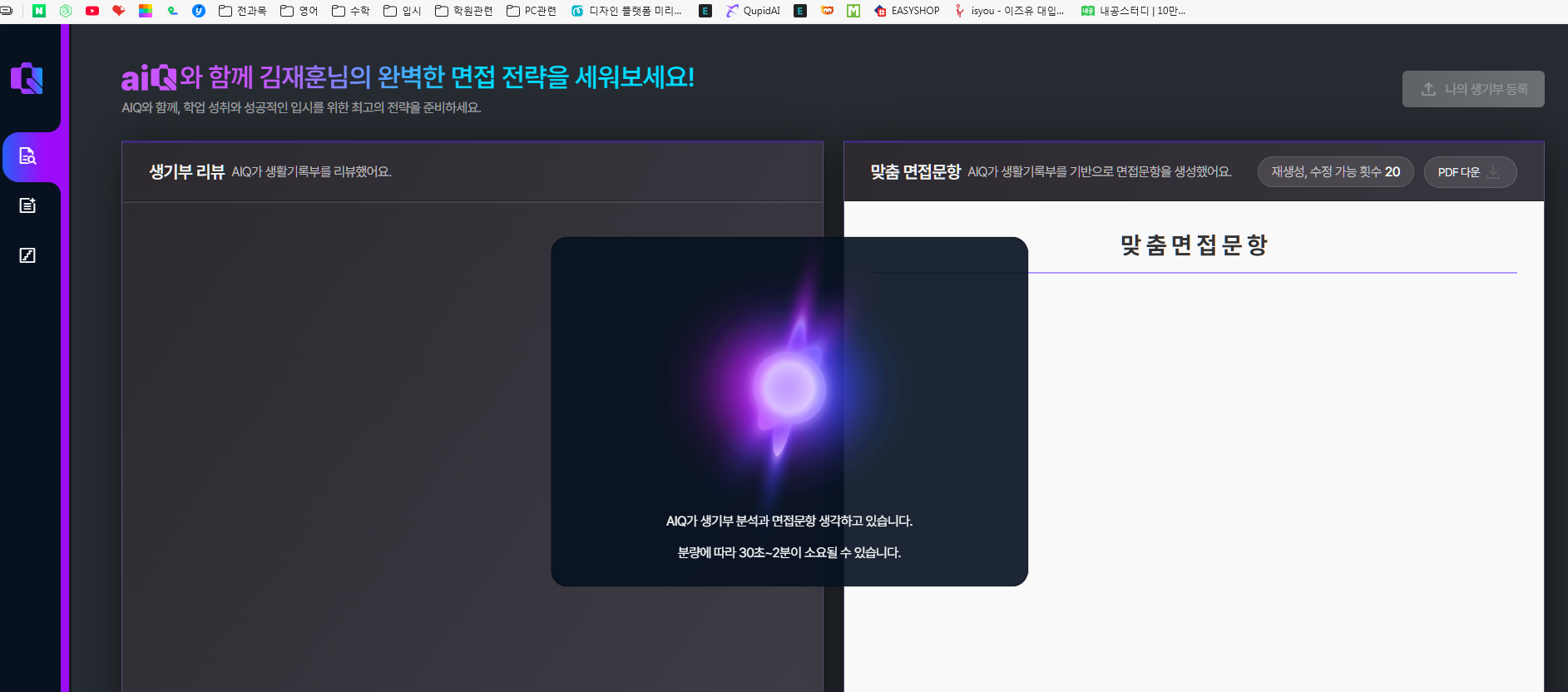Open the orange owl face bookmark icon
The width and height of the screenshot is (1568, 692).
point(827,11)
